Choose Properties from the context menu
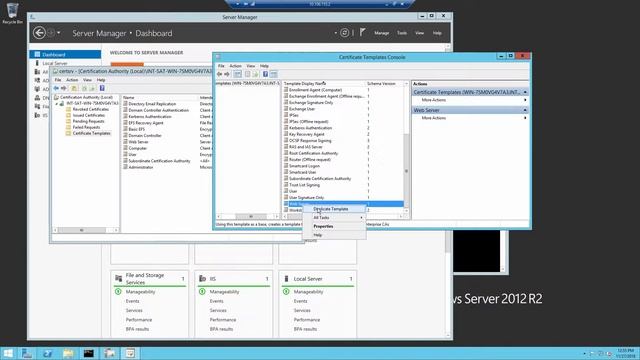 point(334,227)
